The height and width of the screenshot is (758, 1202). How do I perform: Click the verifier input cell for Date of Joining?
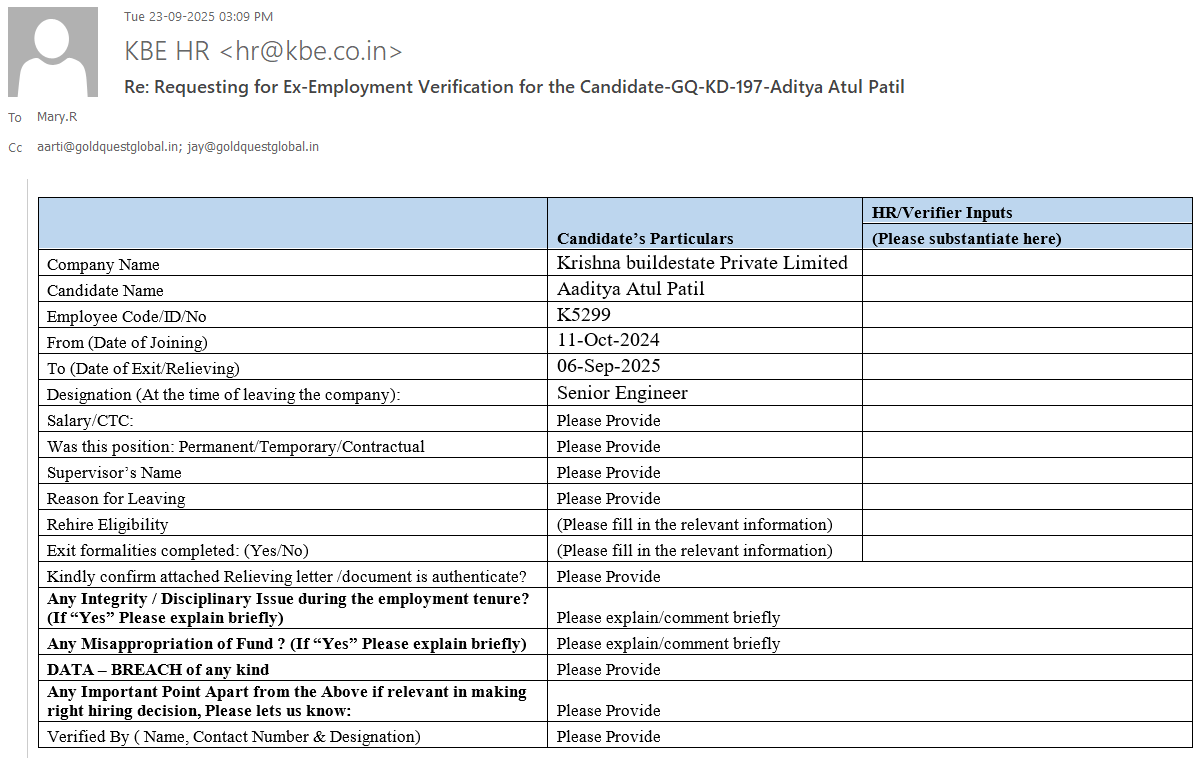point(1027,342)
